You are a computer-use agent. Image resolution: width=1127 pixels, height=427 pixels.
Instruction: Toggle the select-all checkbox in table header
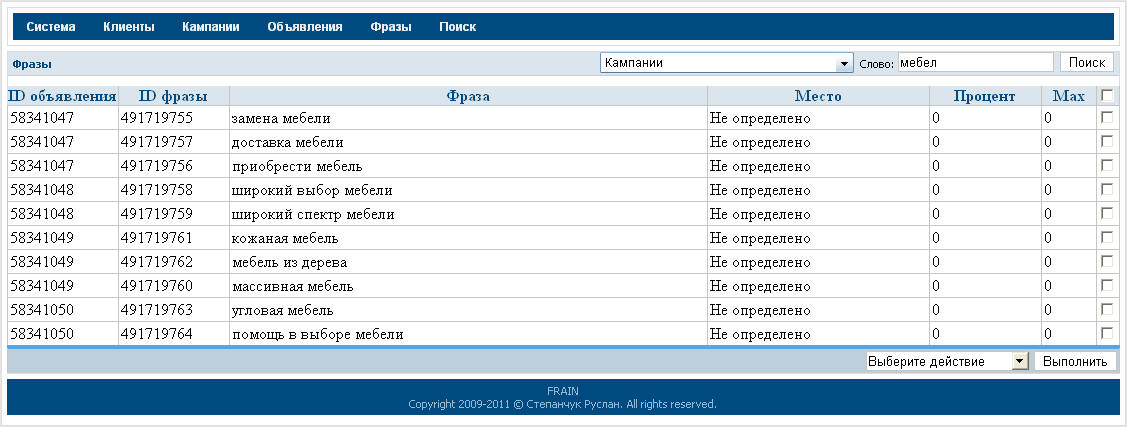click(x=1106, y=96)
